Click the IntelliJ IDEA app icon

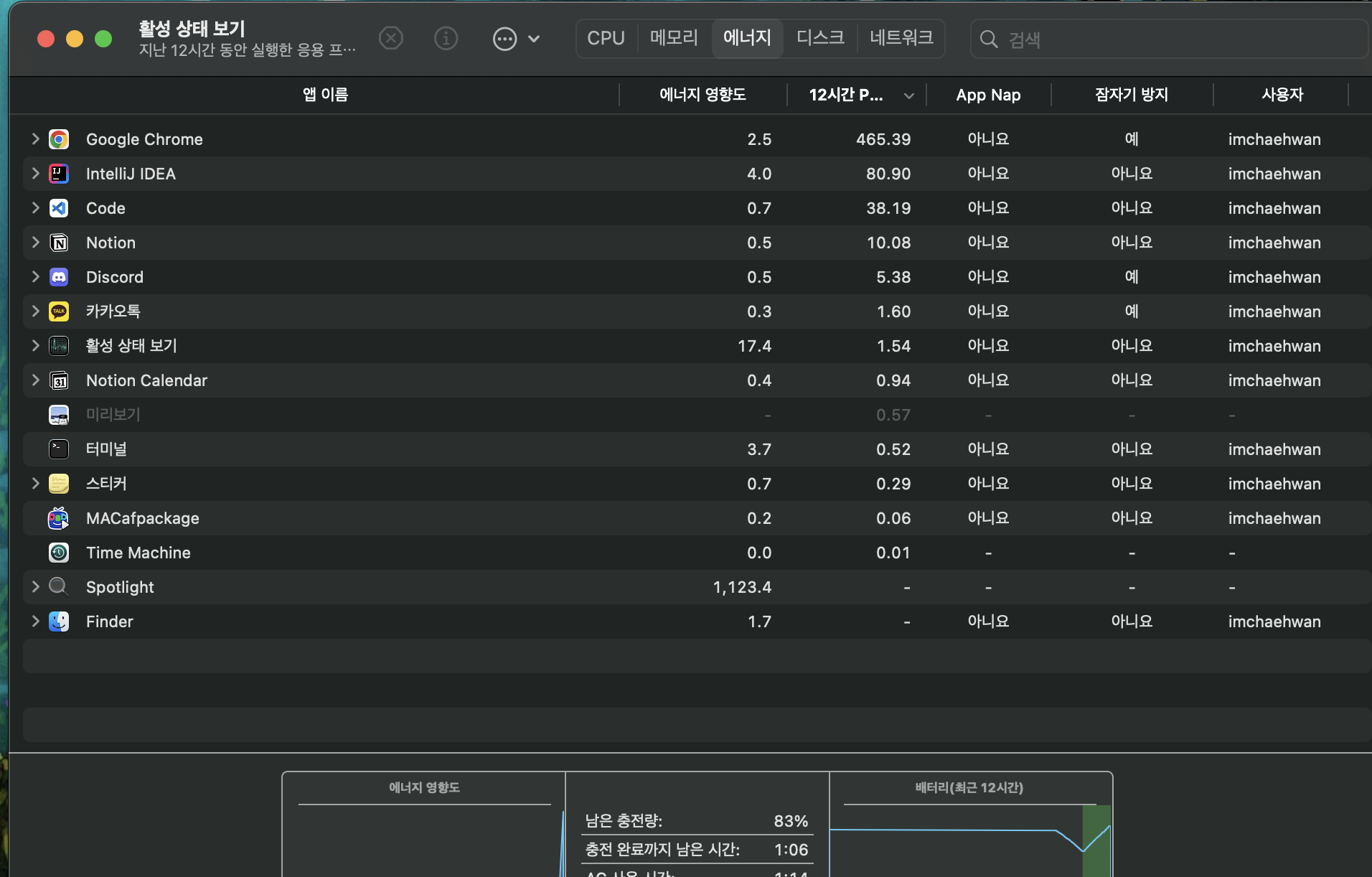click(59, 174)
